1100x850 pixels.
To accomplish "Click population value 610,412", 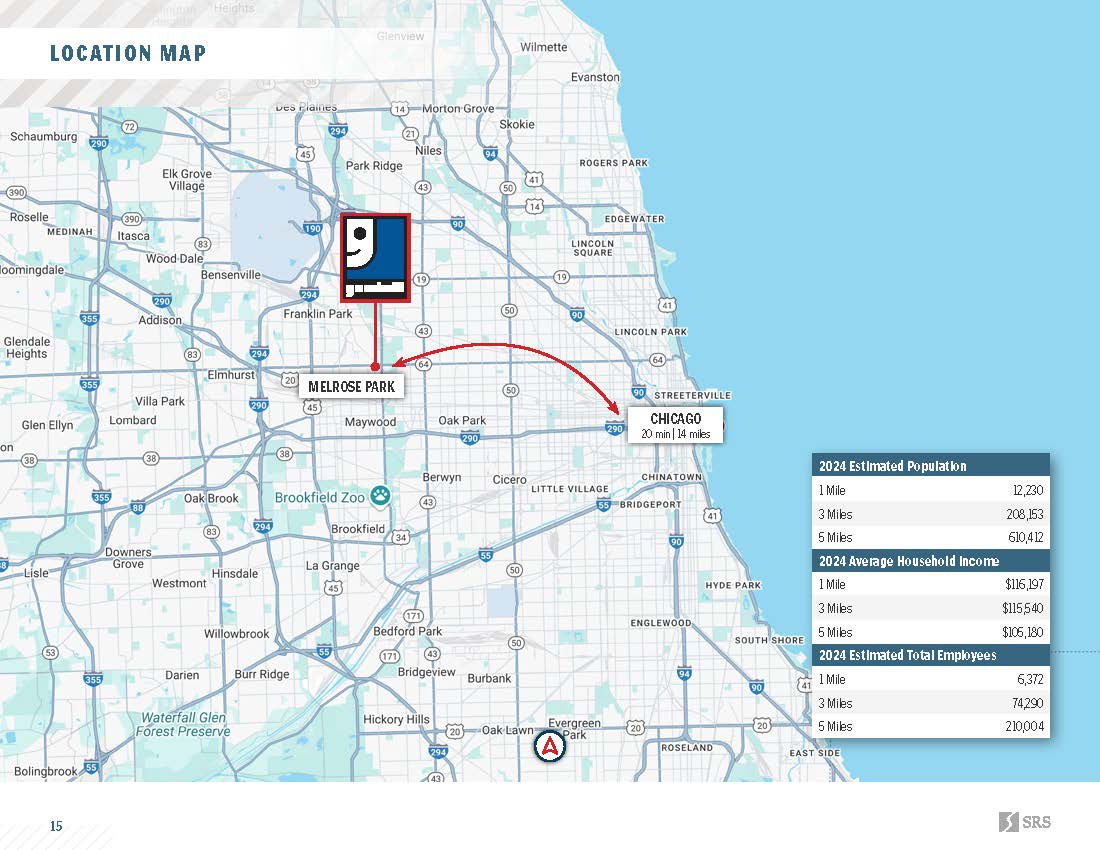I will coord(1026,537).
